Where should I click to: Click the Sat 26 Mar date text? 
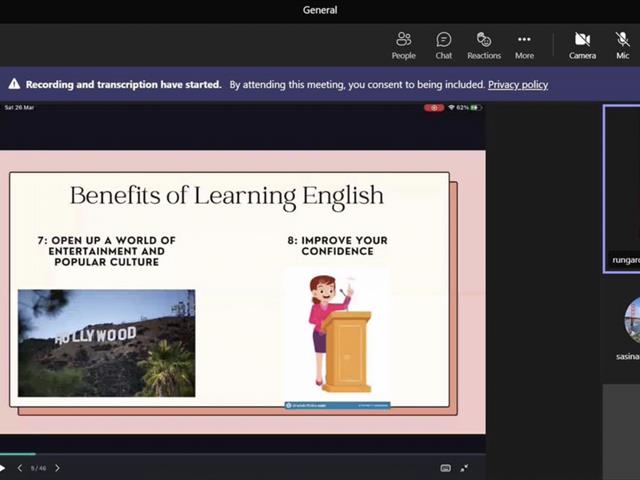(x=19, y=108)
